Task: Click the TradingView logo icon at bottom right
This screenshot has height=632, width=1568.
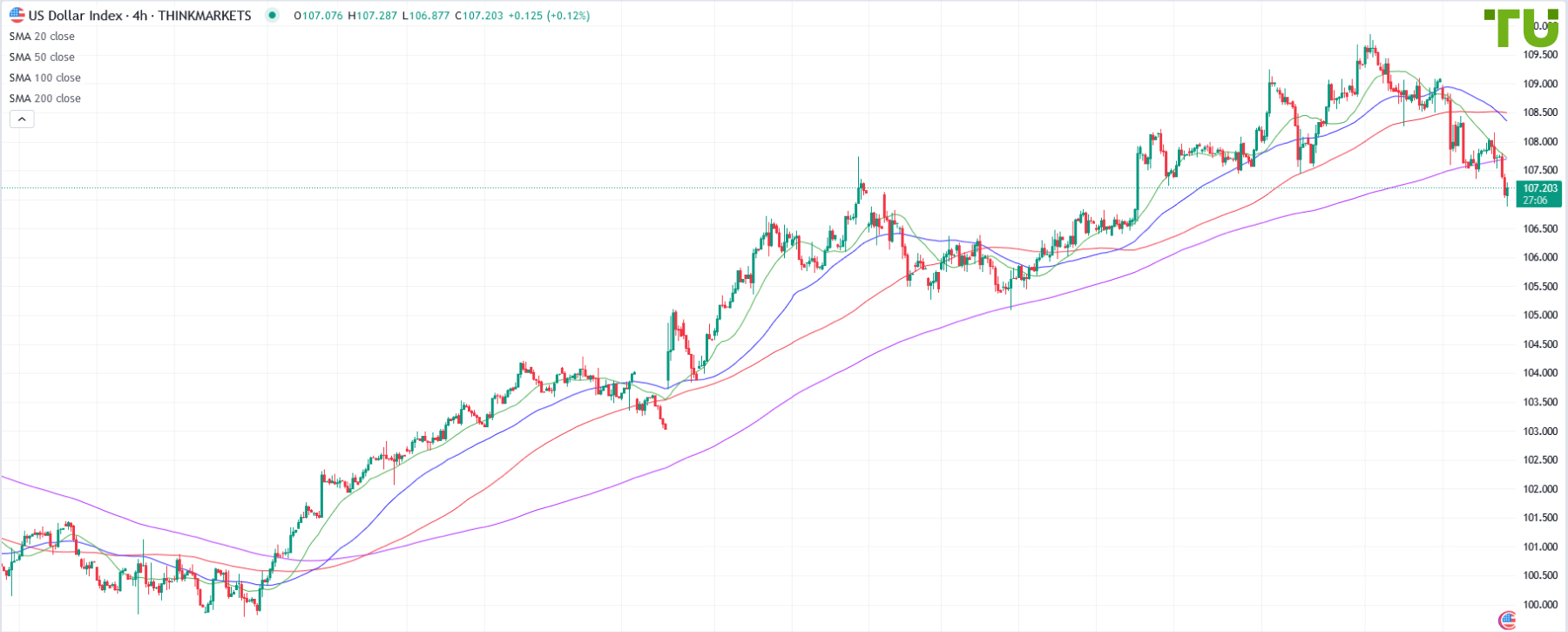Action: tap(1507, 621)
